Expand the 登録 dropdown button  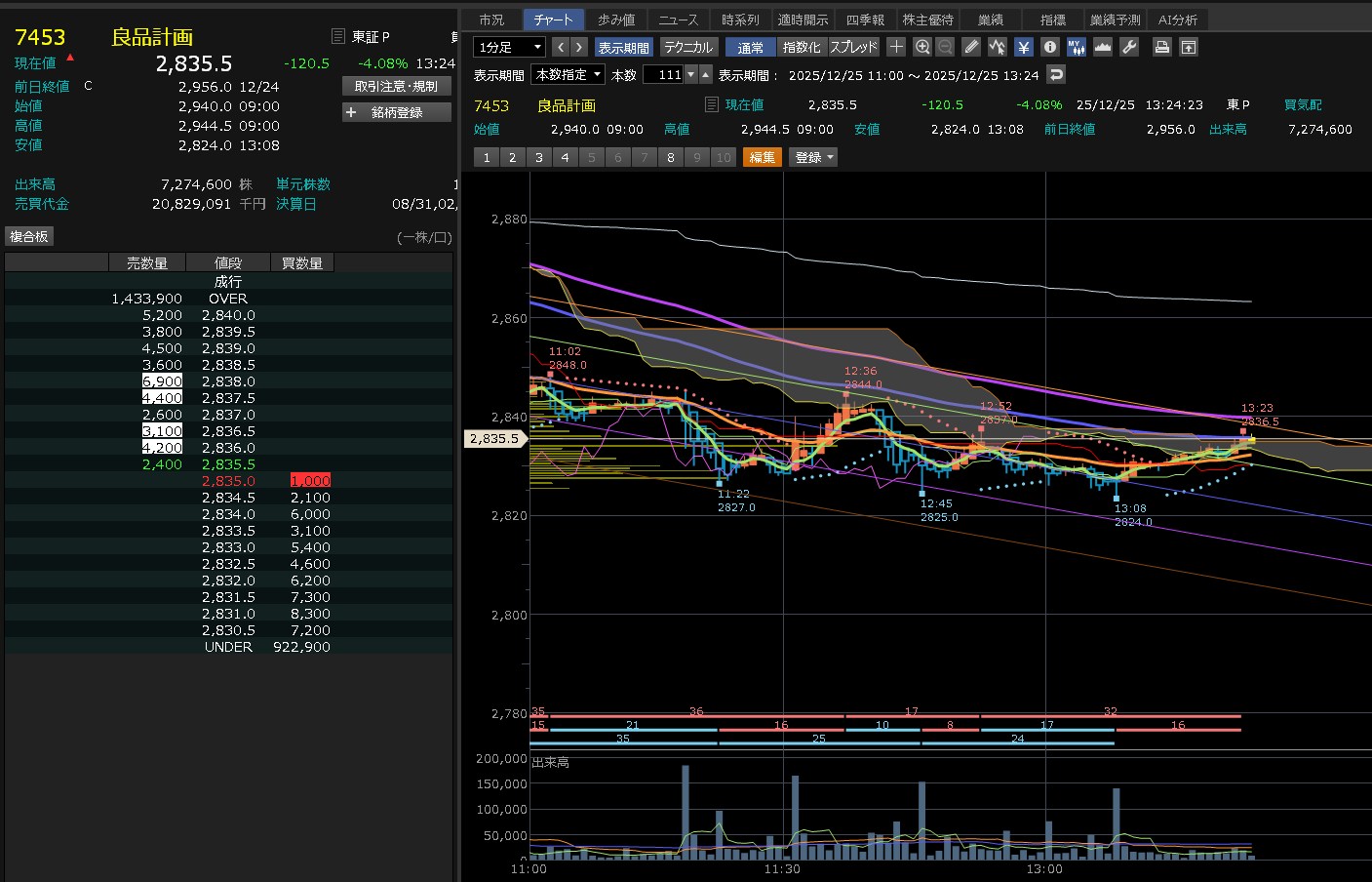(x=813, y=157)
